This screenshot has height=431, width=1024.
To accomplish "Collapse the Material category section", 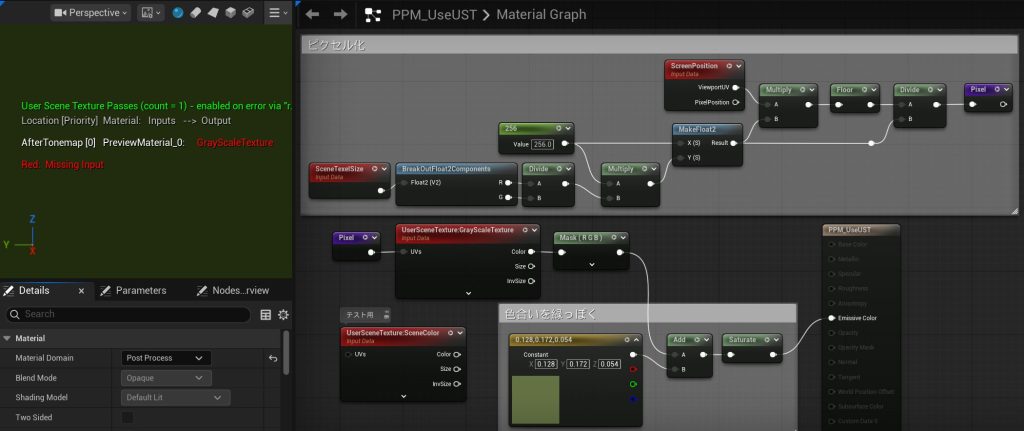I will pos(8,338).
